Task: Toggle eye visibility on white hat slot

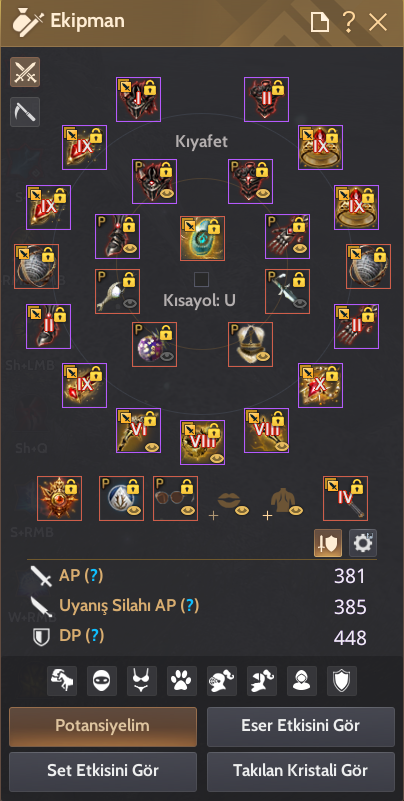Action: [x=263, y=357]
